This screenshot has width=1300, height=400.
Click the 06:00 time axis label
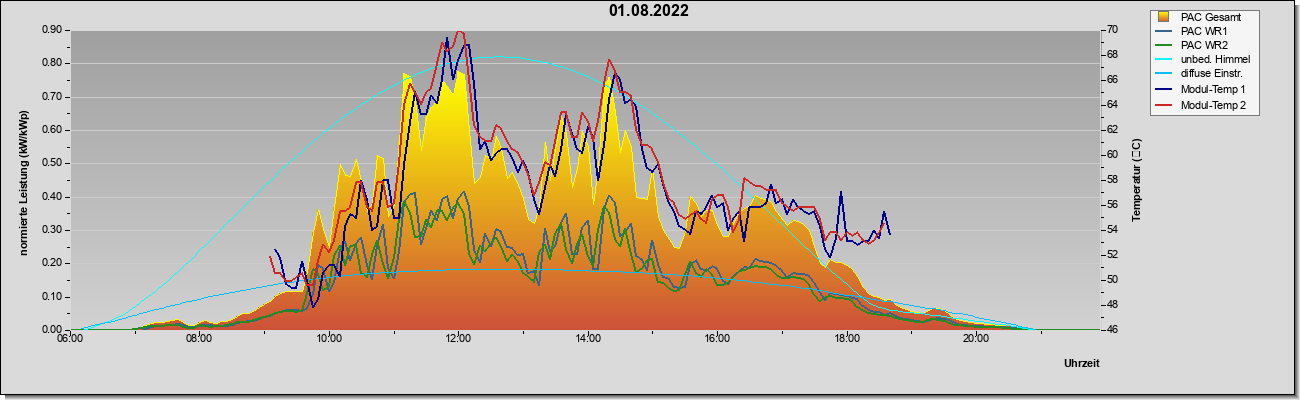(x=70, y=339)
